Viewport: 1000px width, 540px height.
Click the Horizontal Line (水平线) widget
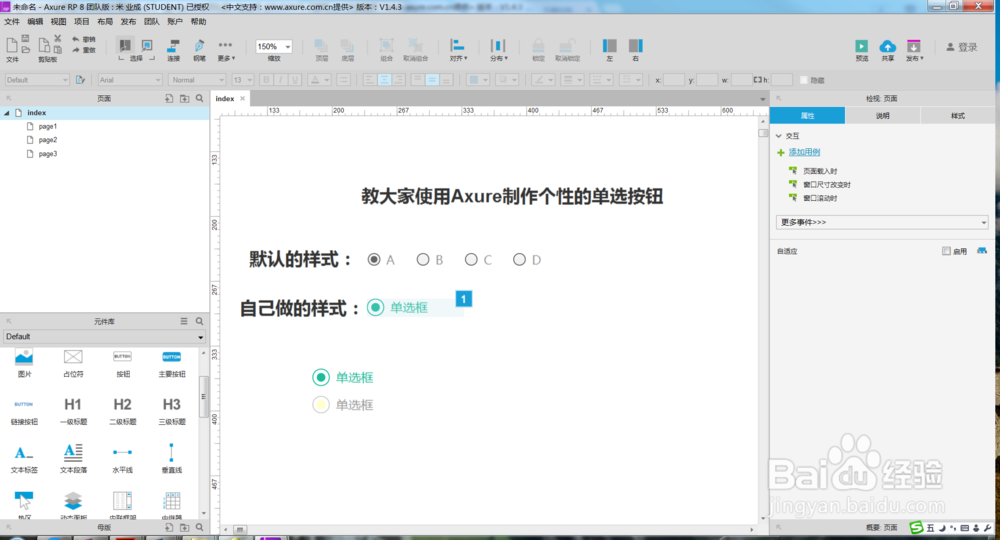[122, 458]
